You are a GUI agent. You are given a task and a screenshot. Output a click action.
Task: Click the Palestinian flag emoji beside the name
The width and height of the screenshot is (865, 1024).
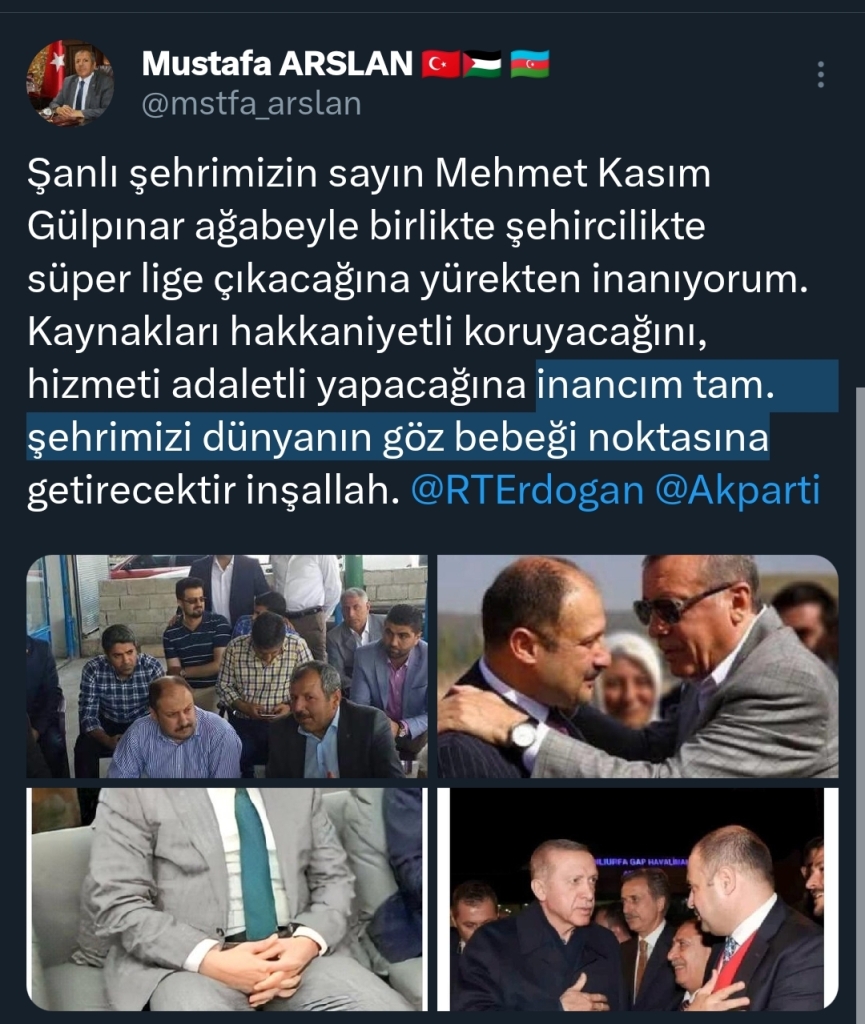point(482,64)
